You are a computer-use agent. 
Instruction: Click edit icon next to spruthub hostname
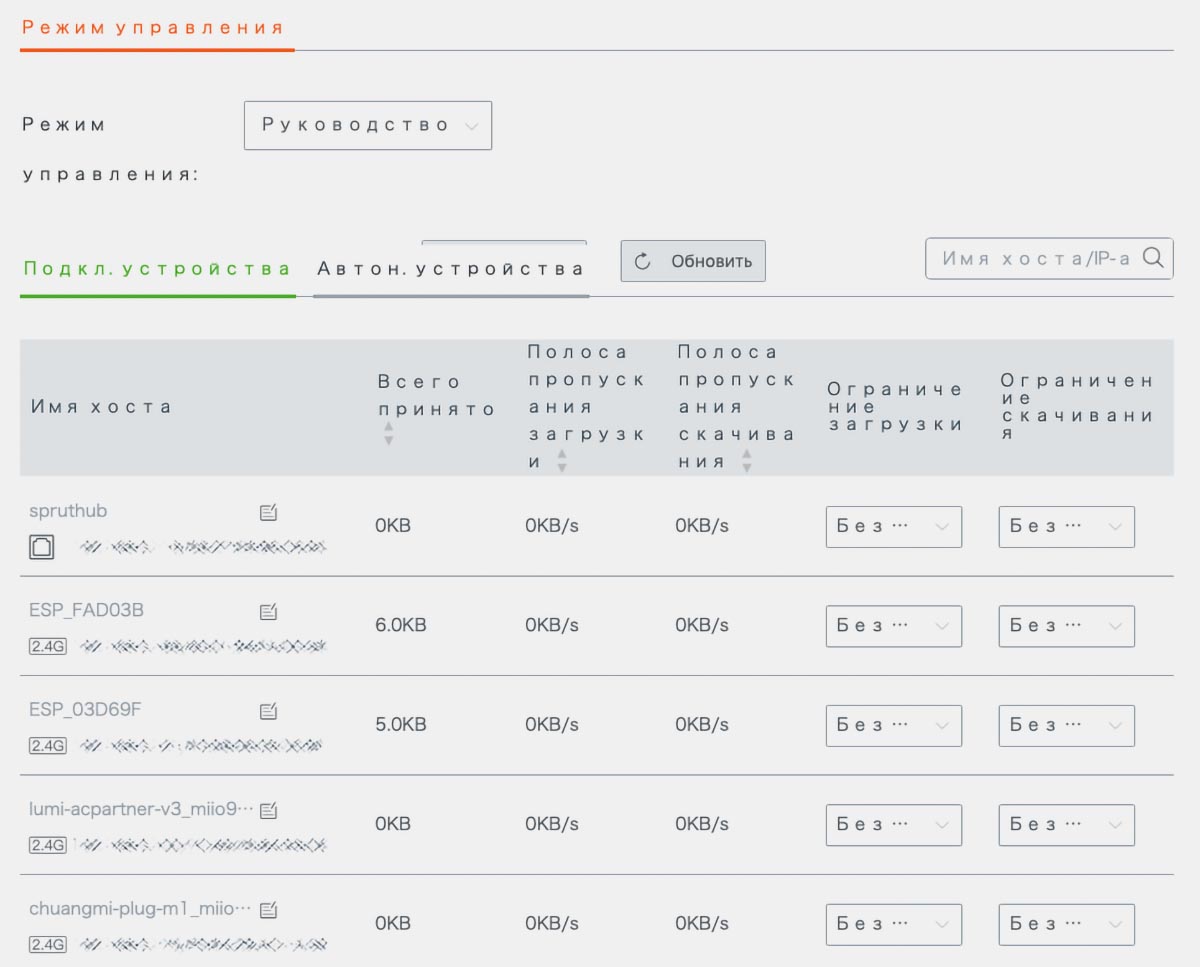[268, 512]
